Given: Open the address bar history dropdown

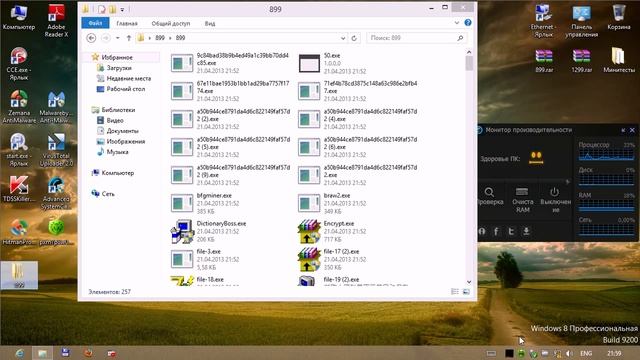Looking at the screenshot, I should tap(343, 38).
